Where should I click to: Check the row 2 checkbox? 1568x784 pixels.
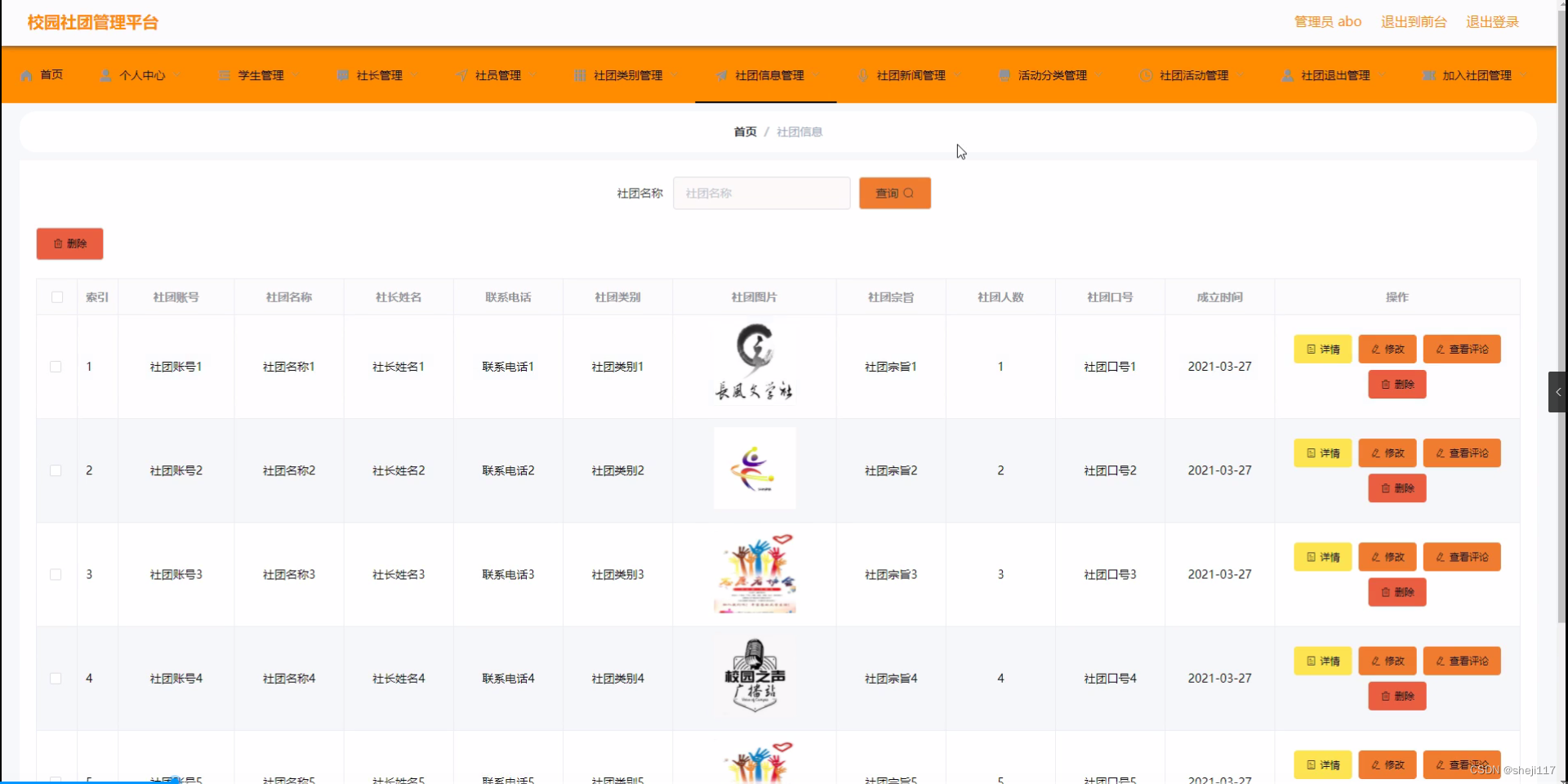coord(56,470)
